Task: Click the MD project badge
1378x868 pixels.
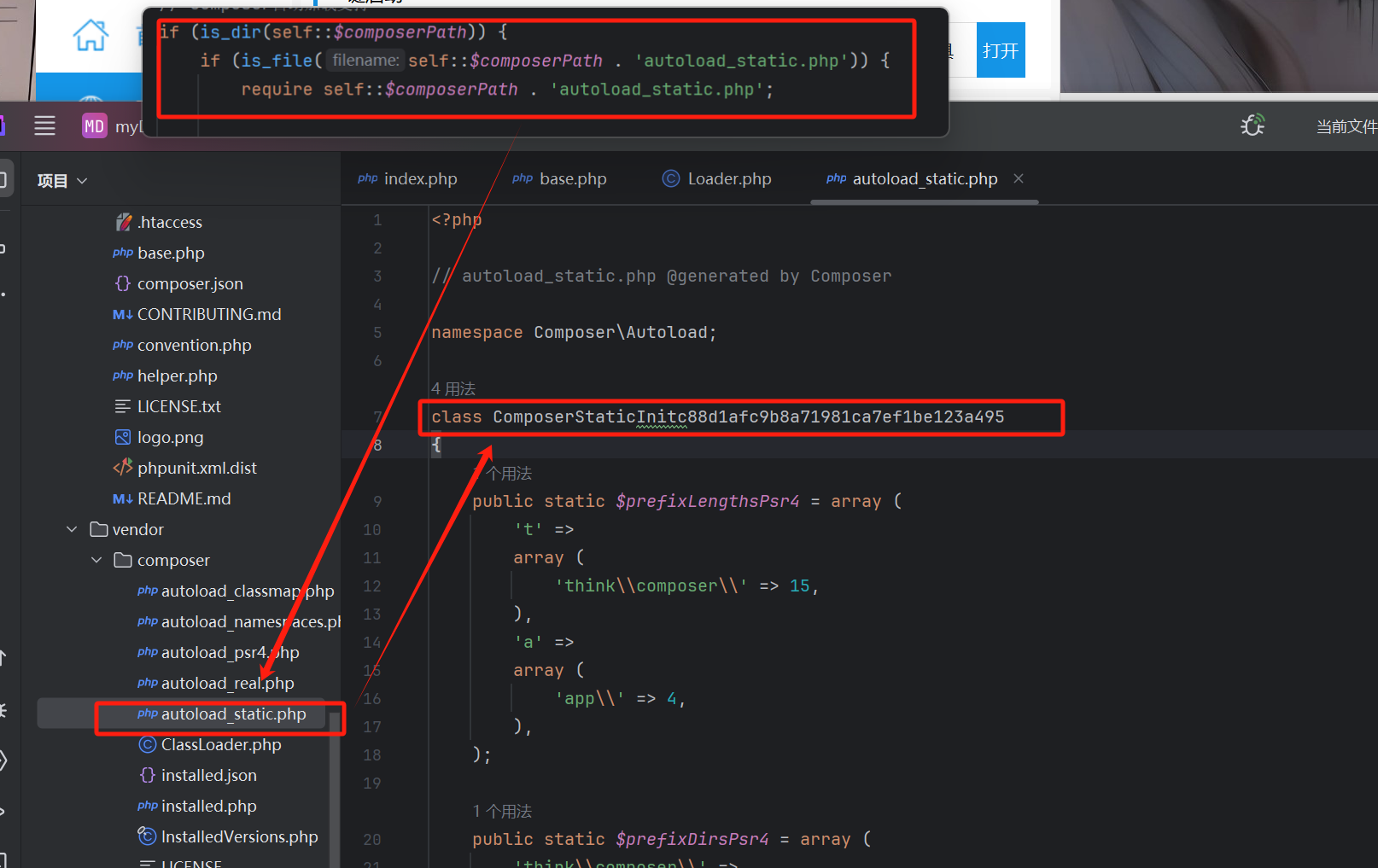Action: coord(94,126)
